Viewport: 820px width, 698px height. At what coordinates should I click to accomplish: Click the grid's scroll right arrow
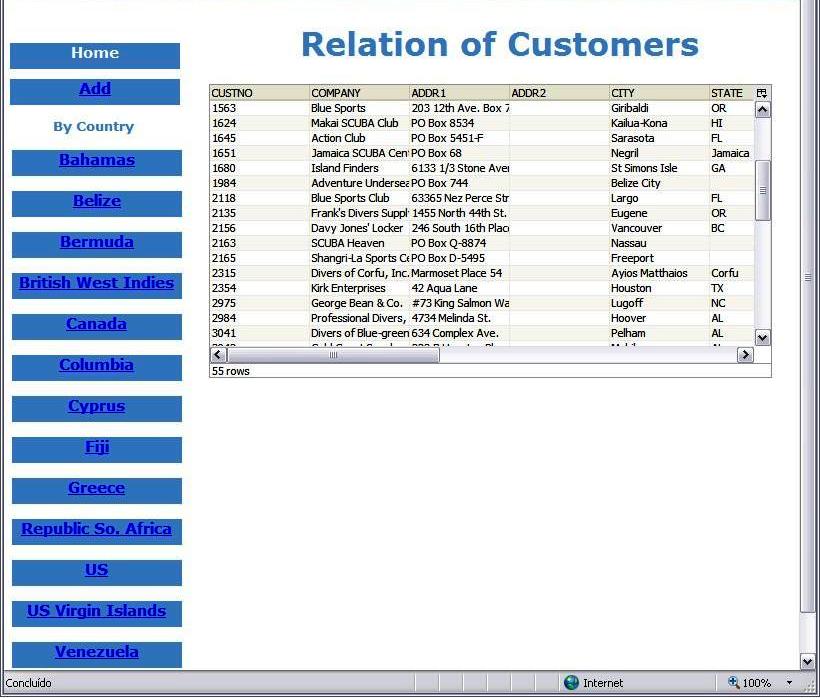[x=745, y=355]
